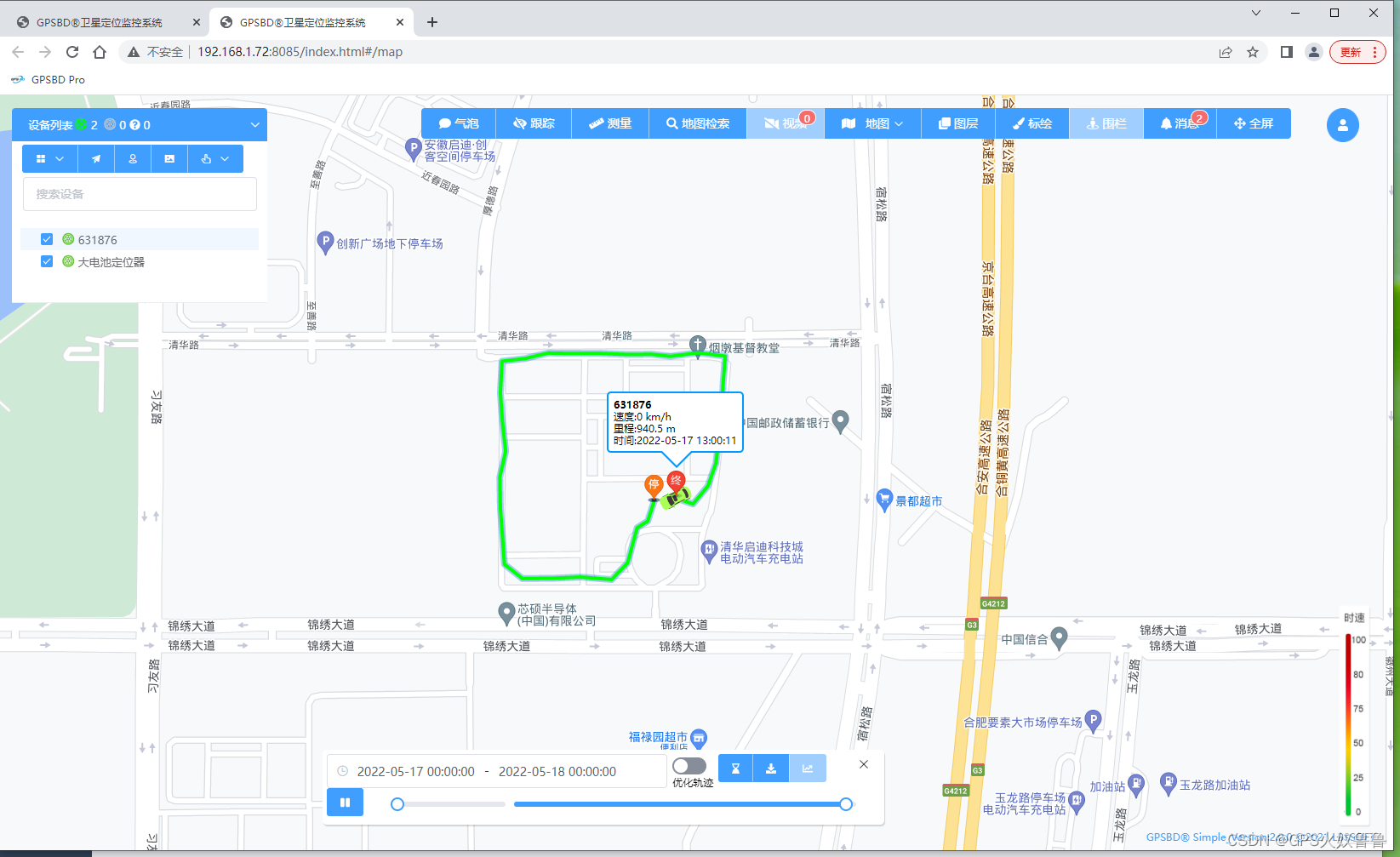Image resolution: width=1400 pixels, height=857 pixels.
Task: Click the 中国信合 map marker
Action: [1060, 637]
